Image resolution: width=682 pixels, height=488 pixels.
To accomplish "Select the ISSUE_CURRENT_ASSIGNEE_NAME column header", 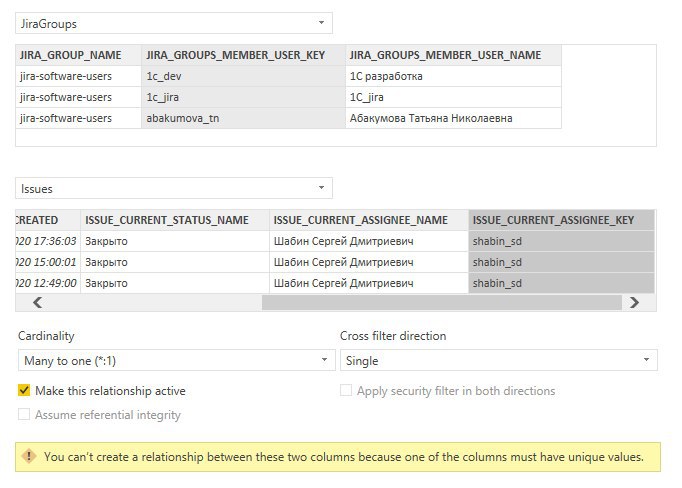I will click(369, 220).
